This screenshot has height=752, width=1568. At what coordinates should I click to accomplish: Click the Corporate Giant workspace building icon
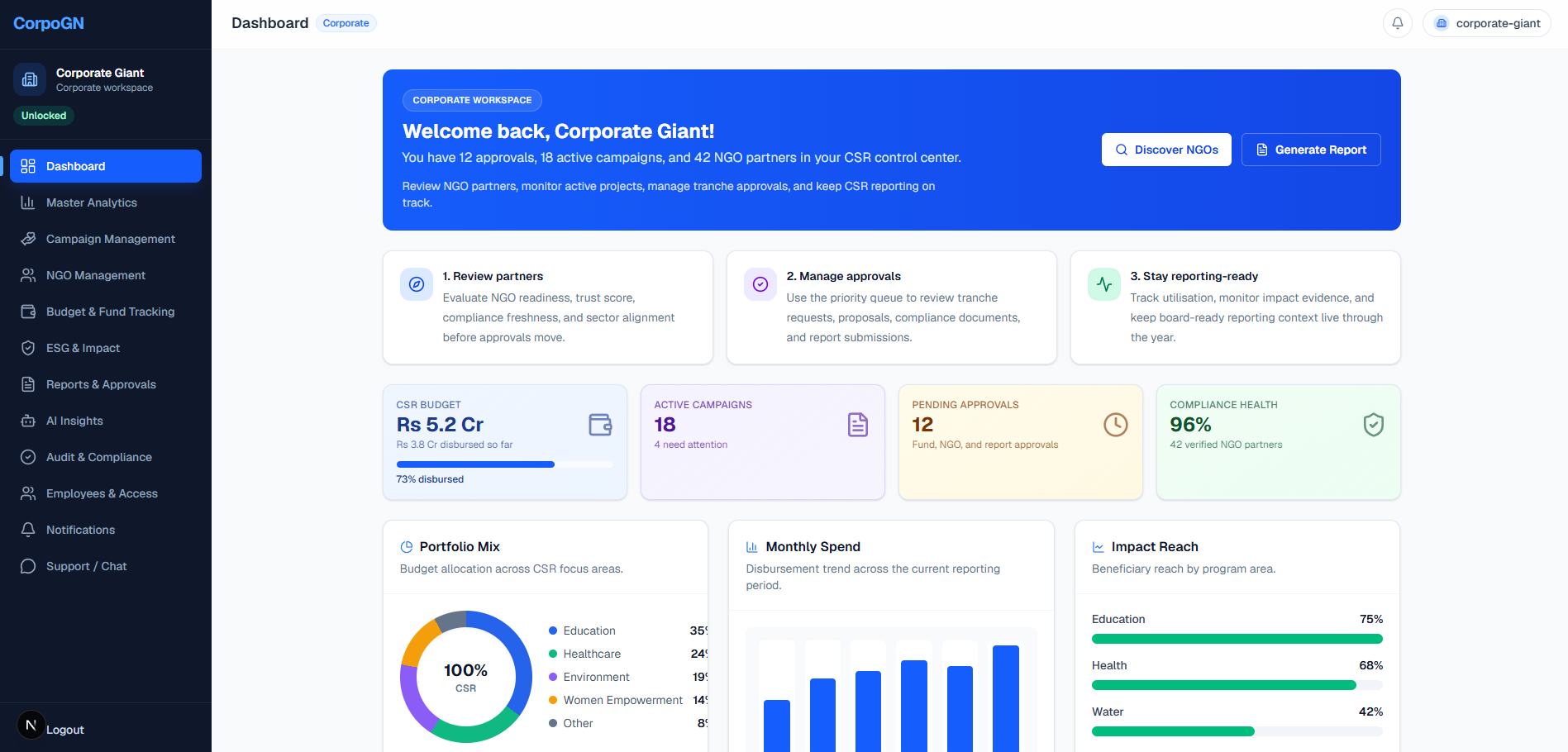(x=30, y=79)
